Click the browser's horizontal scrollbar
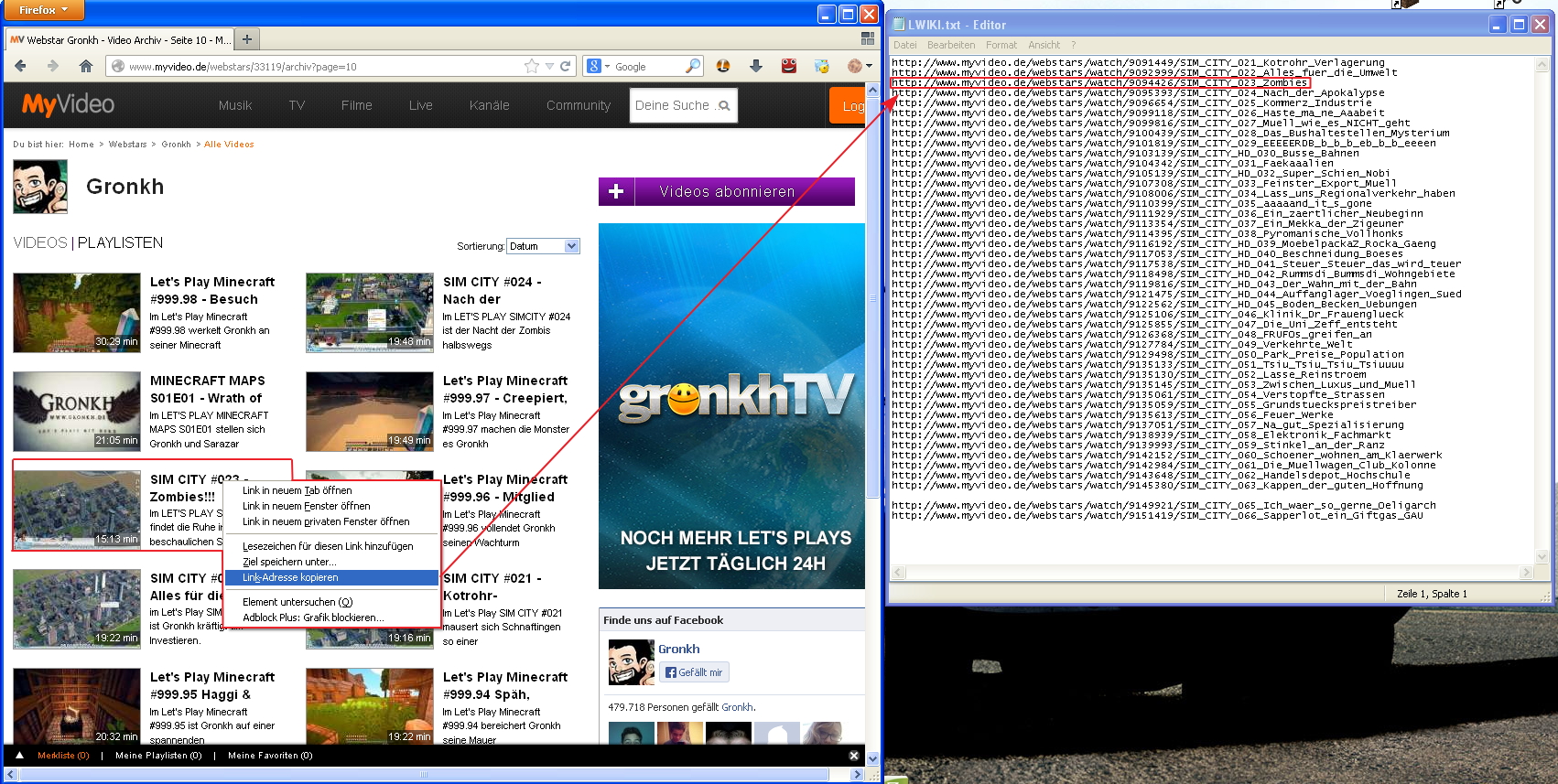 click(x=421, y=775)
